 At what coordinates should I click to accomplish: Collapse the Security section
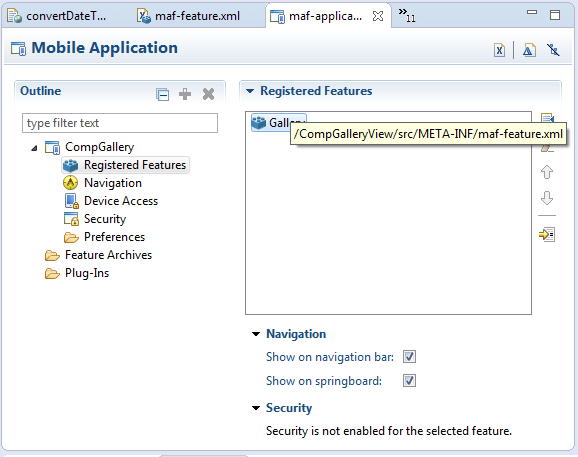[256, 408]
